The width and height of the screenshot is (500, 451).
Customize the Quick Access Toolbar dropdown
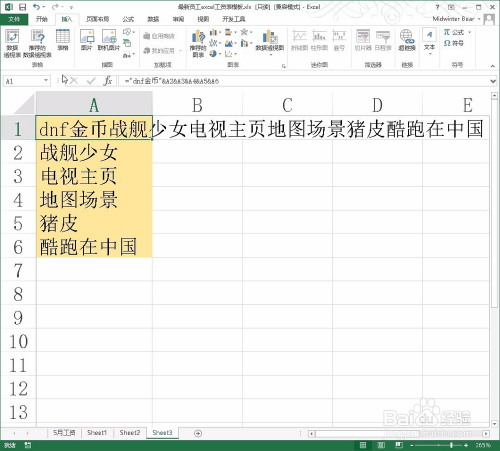[x=71, y=7]
